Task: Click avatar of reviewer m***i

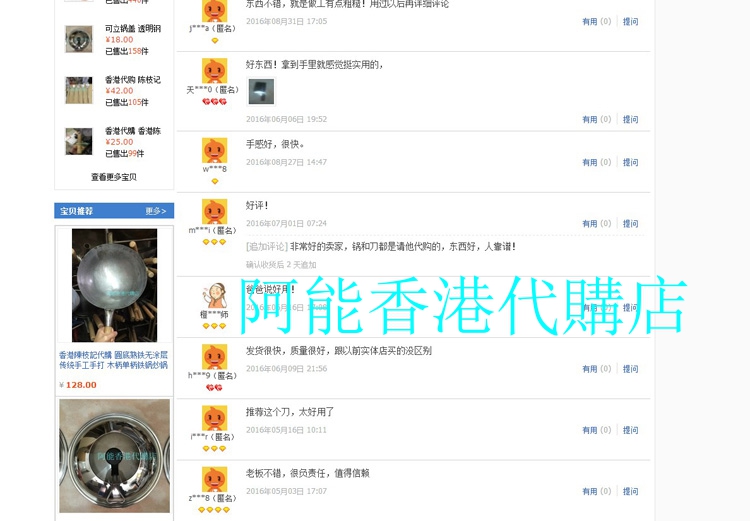Action: click(214, 212)
